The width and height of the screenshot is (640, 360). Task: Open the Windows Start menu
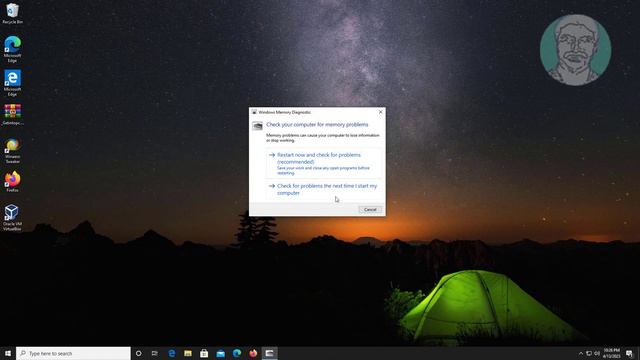(8, 353)
